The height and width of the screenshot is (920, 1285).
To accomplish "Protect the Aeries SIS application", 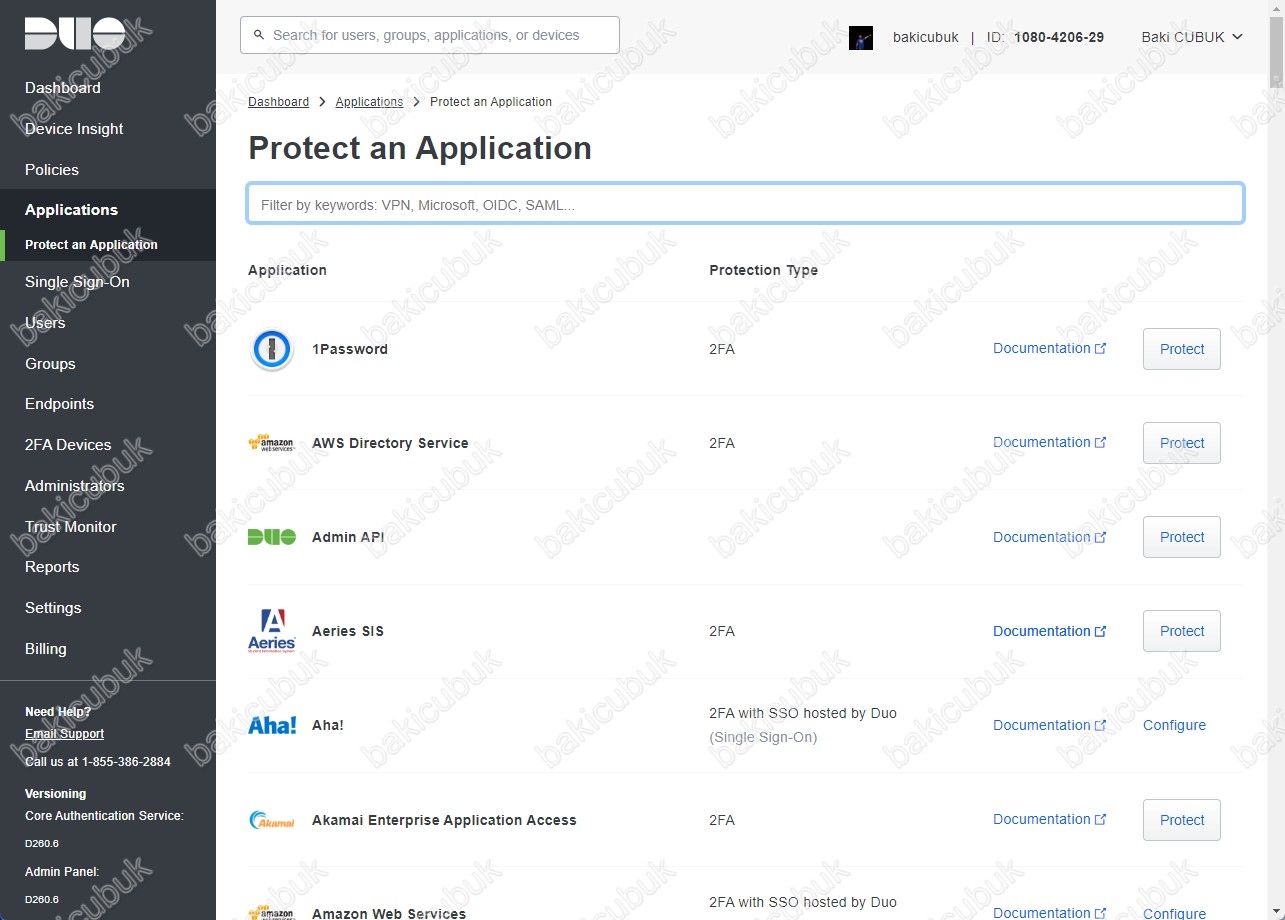I will pos(1182,631).
